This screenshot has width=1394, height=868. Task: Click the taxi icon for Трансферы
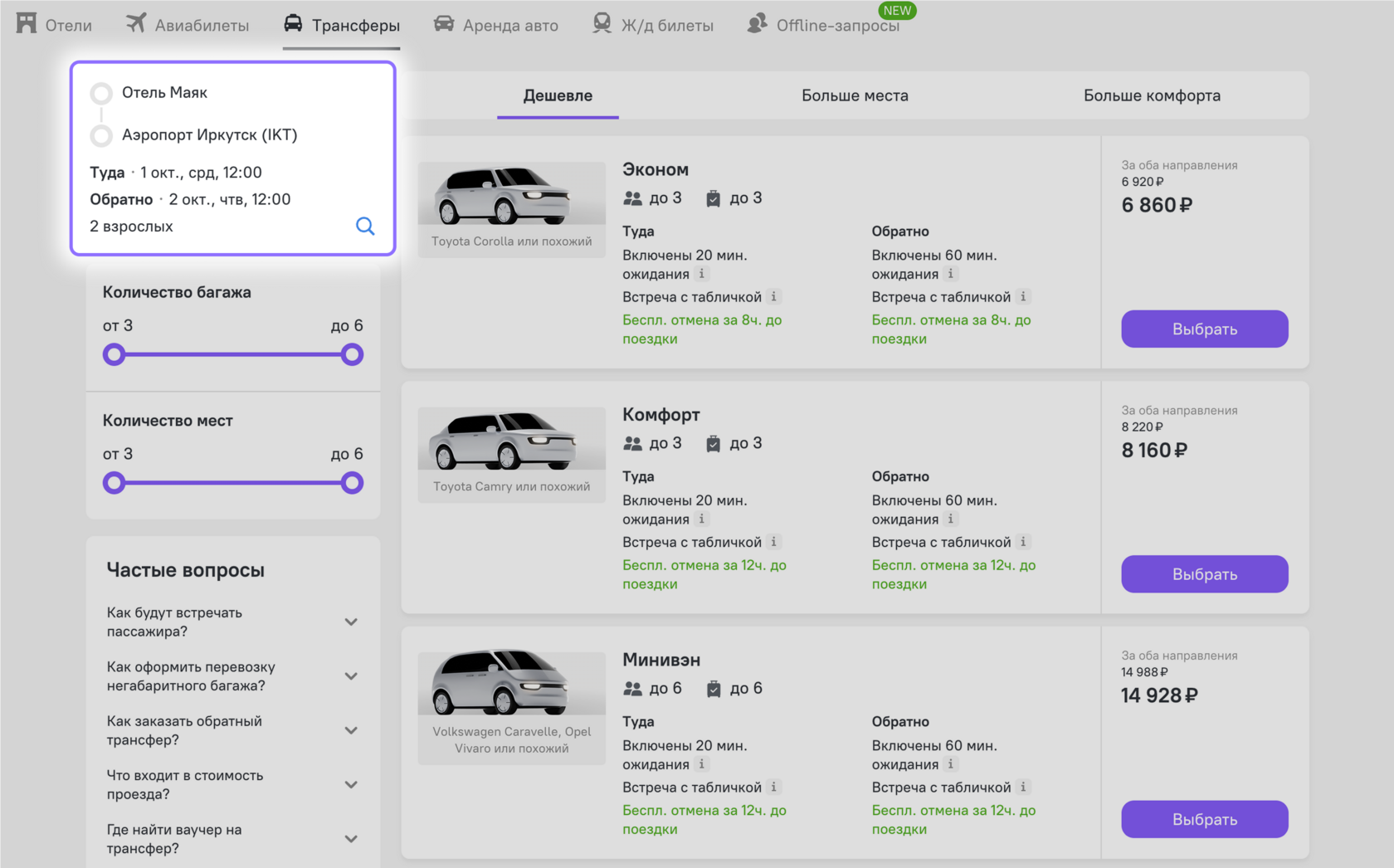click(293, 23)
